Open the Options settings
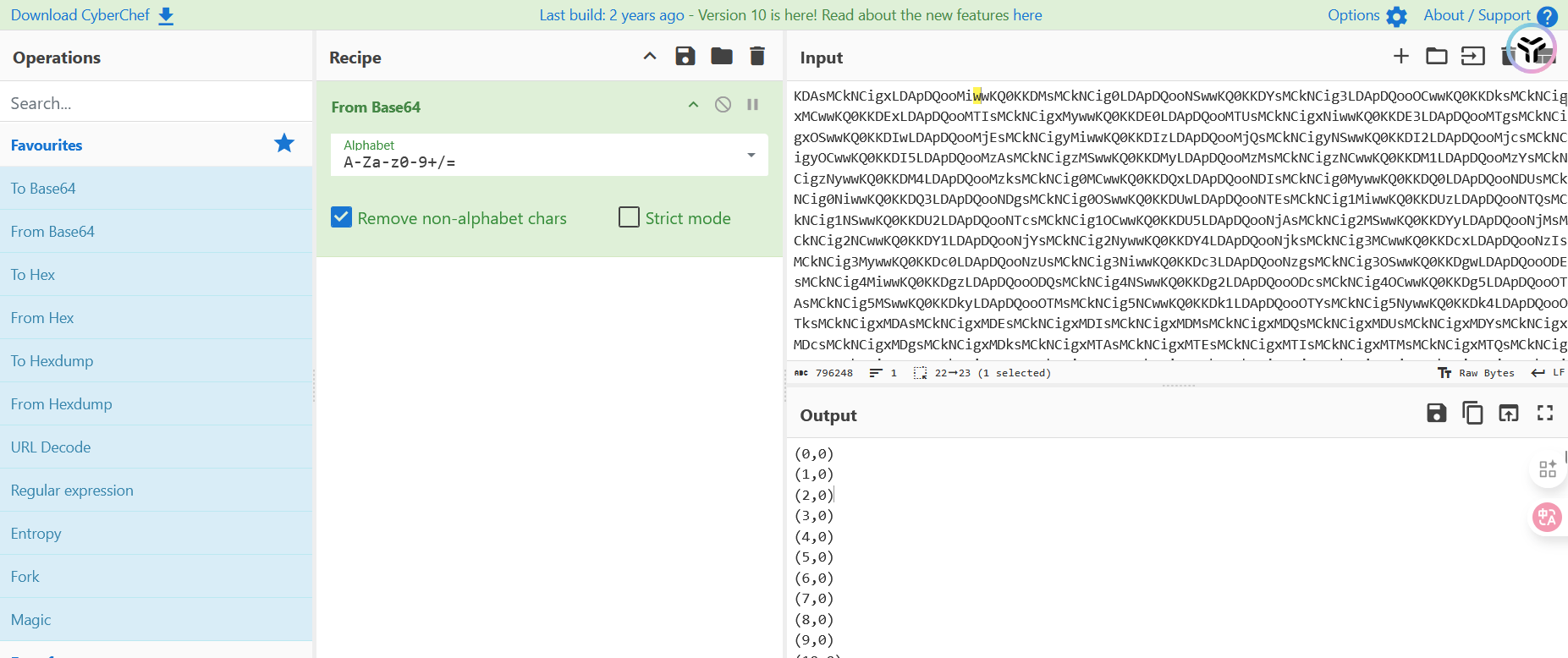Image resolution: width=1568 pixels, height=658 pixels. click(x=1367, y=15)
